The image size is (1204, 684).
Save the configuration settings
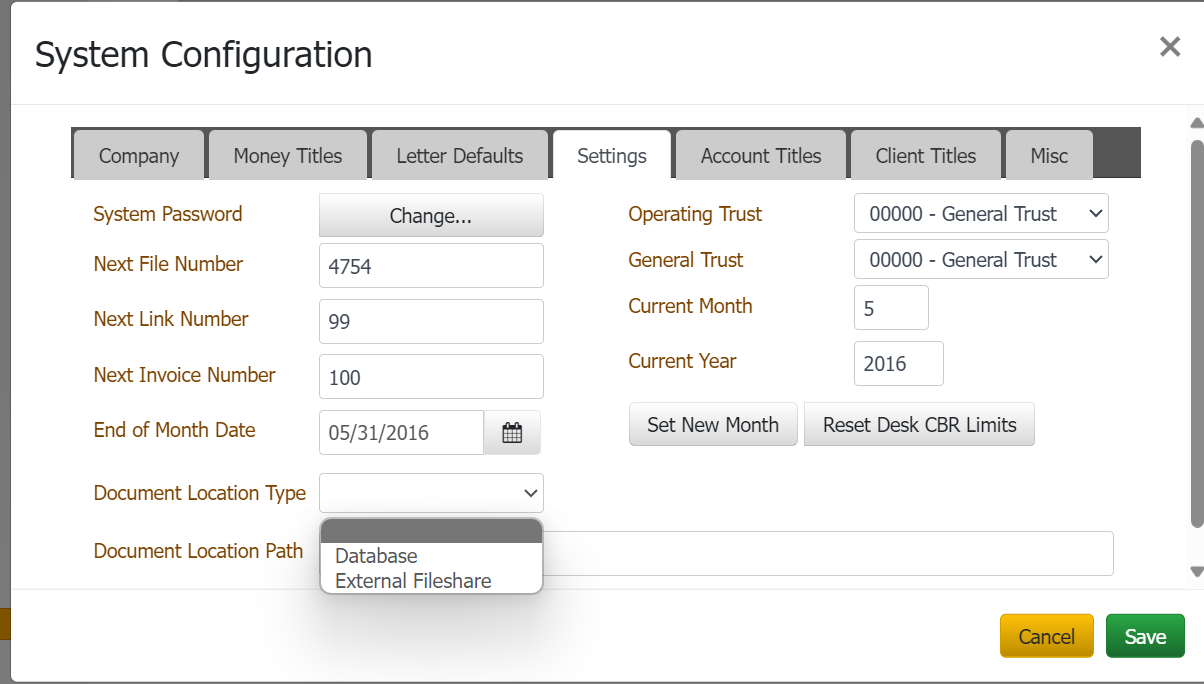(1145, 637)
